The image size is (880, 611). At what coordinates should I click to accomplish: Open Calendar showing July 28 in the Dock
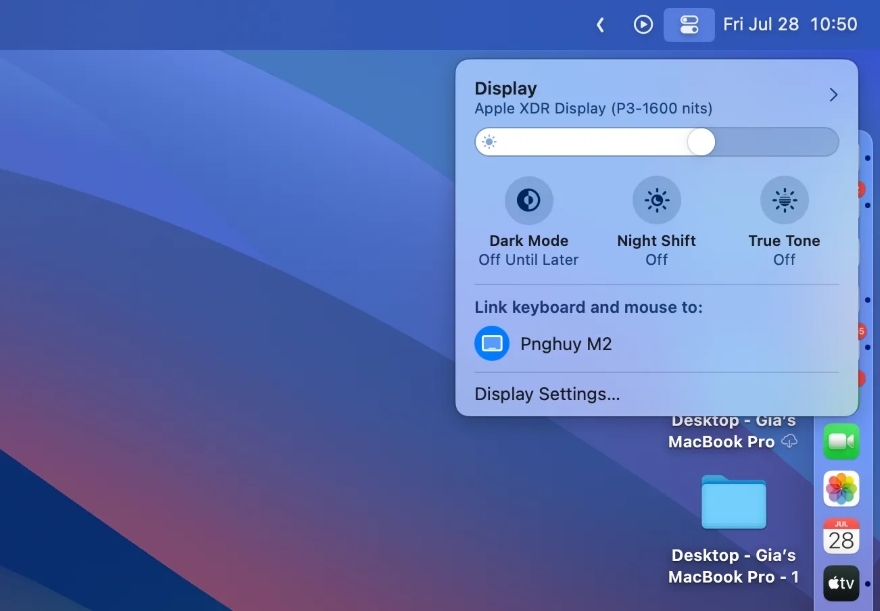(x=841, y=536)
